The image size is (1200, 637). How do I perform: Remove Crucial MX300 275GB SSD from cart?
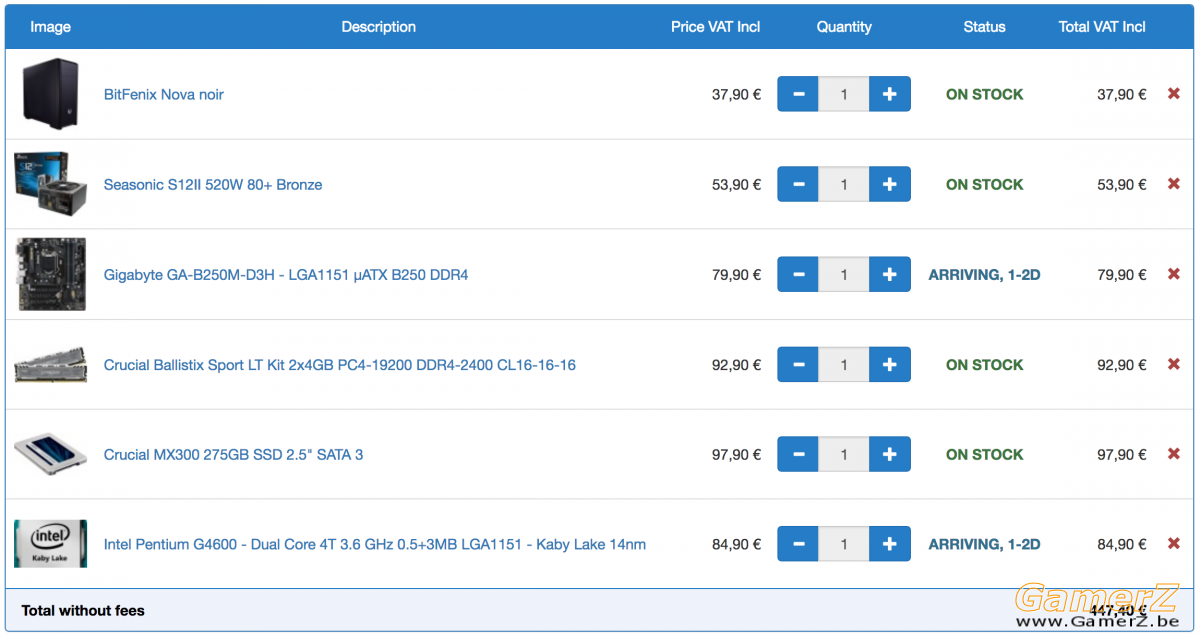[x=1174, y=454]
